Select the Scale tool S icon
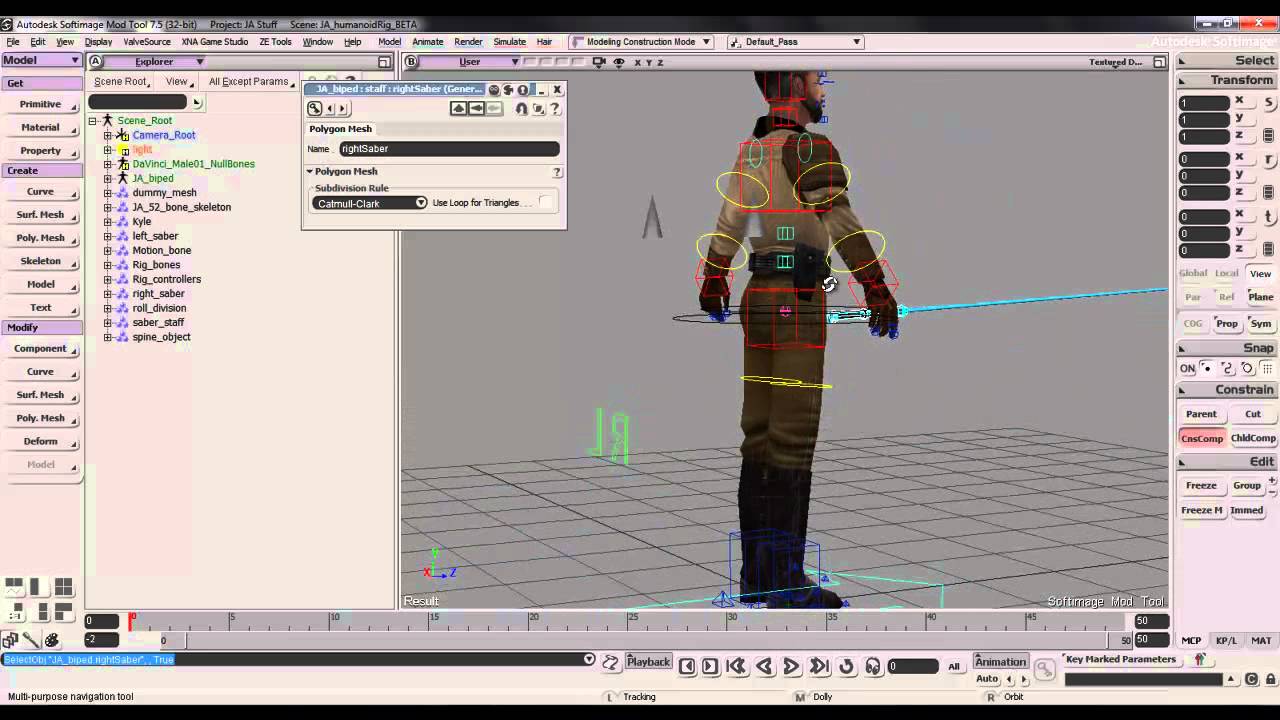 (1269, 102)
